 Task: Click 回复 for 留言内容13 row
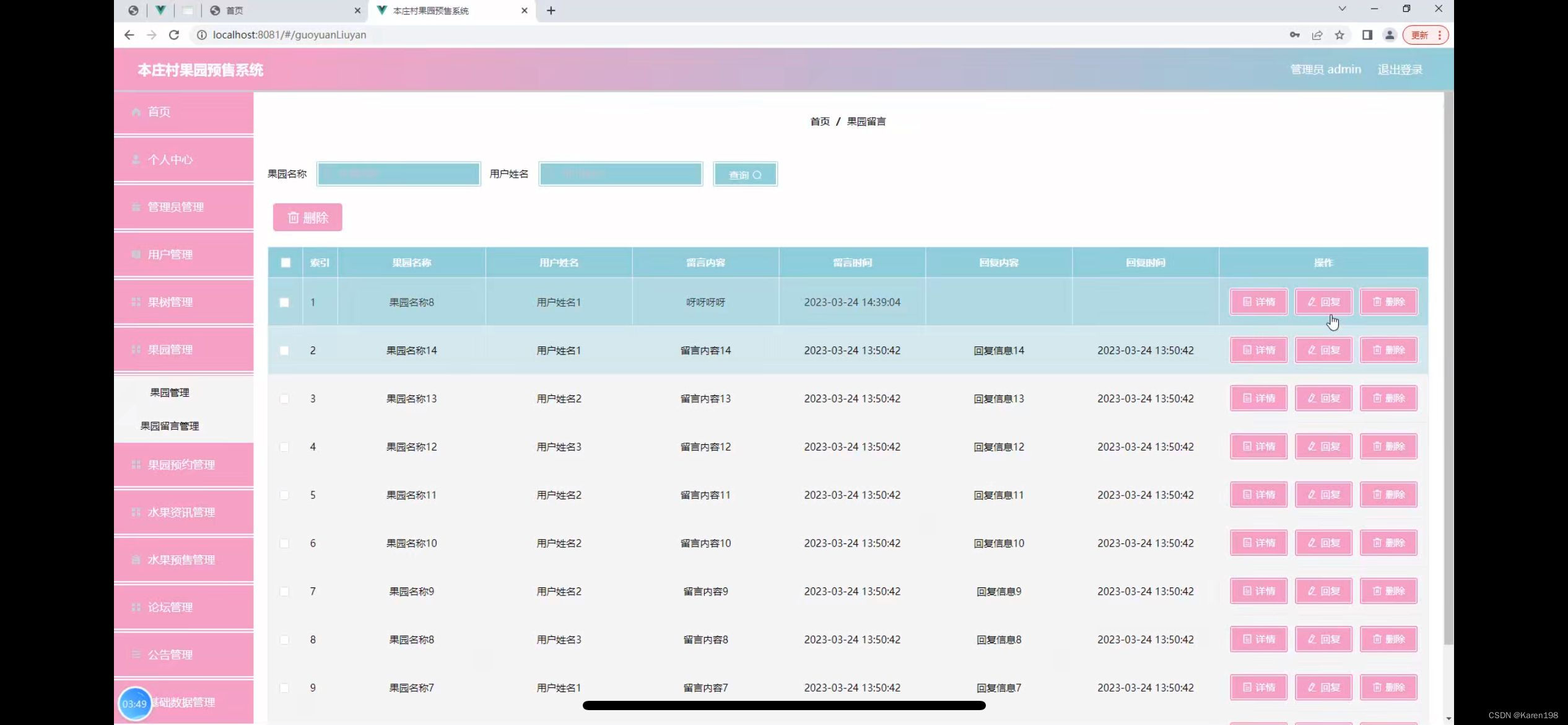tap(1323, 398)
